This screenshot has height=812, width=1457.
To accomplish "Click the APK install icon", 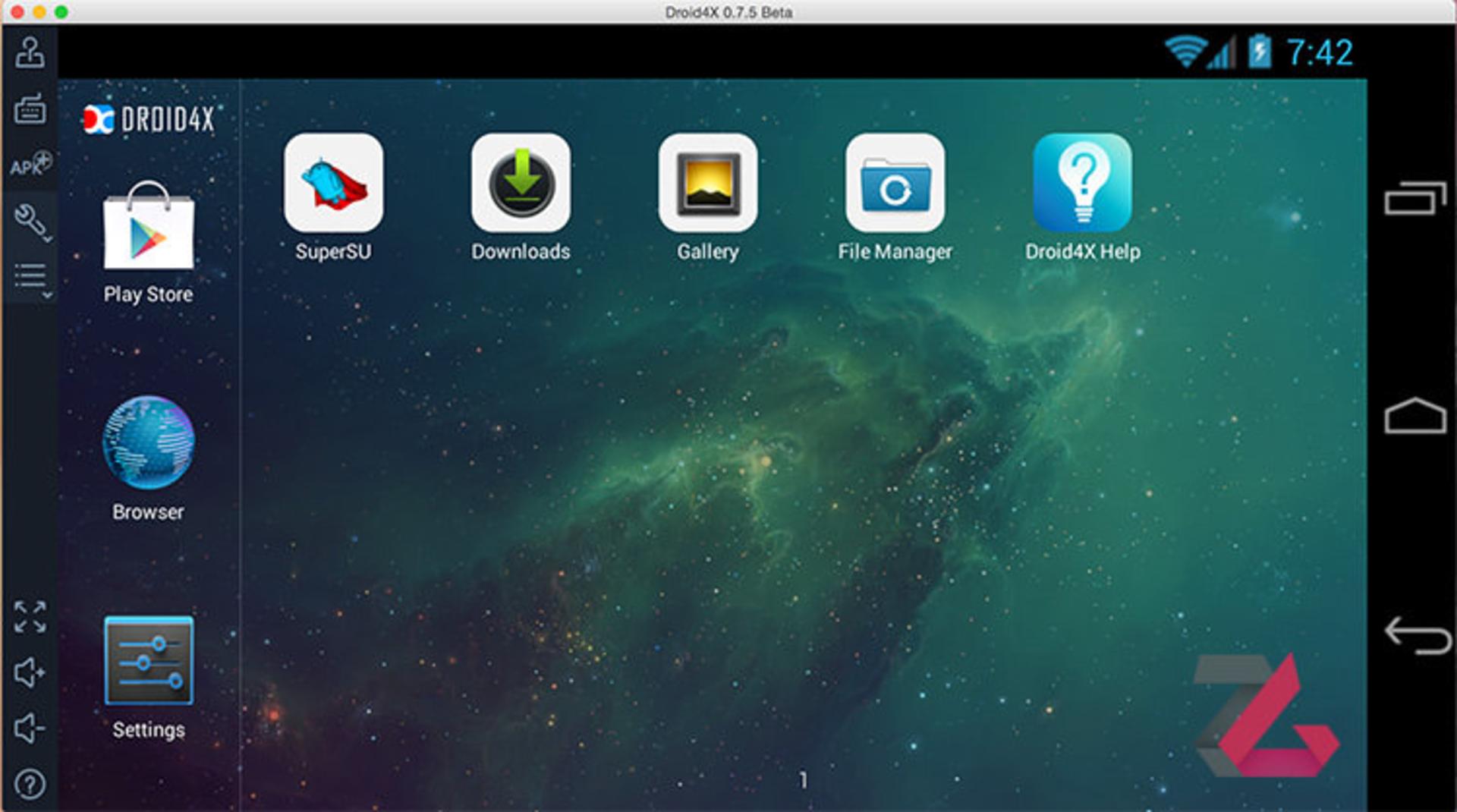I will 30,164.
